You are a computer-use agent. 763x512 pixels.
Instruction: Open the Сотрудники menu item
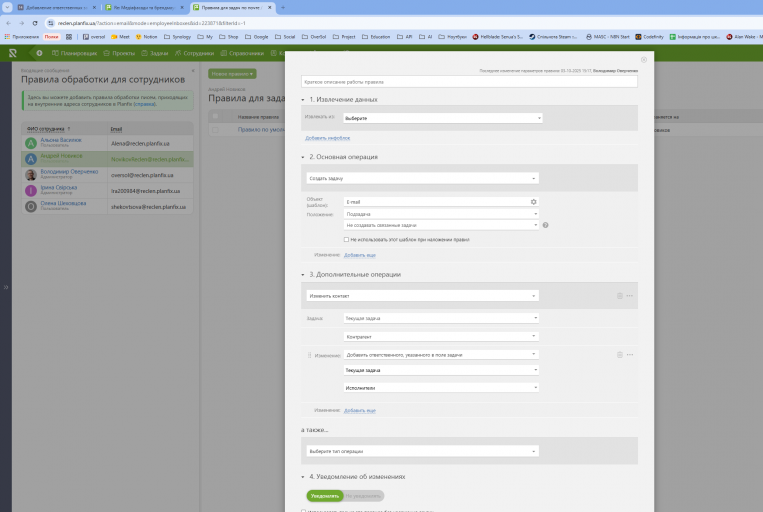(194, 53)
